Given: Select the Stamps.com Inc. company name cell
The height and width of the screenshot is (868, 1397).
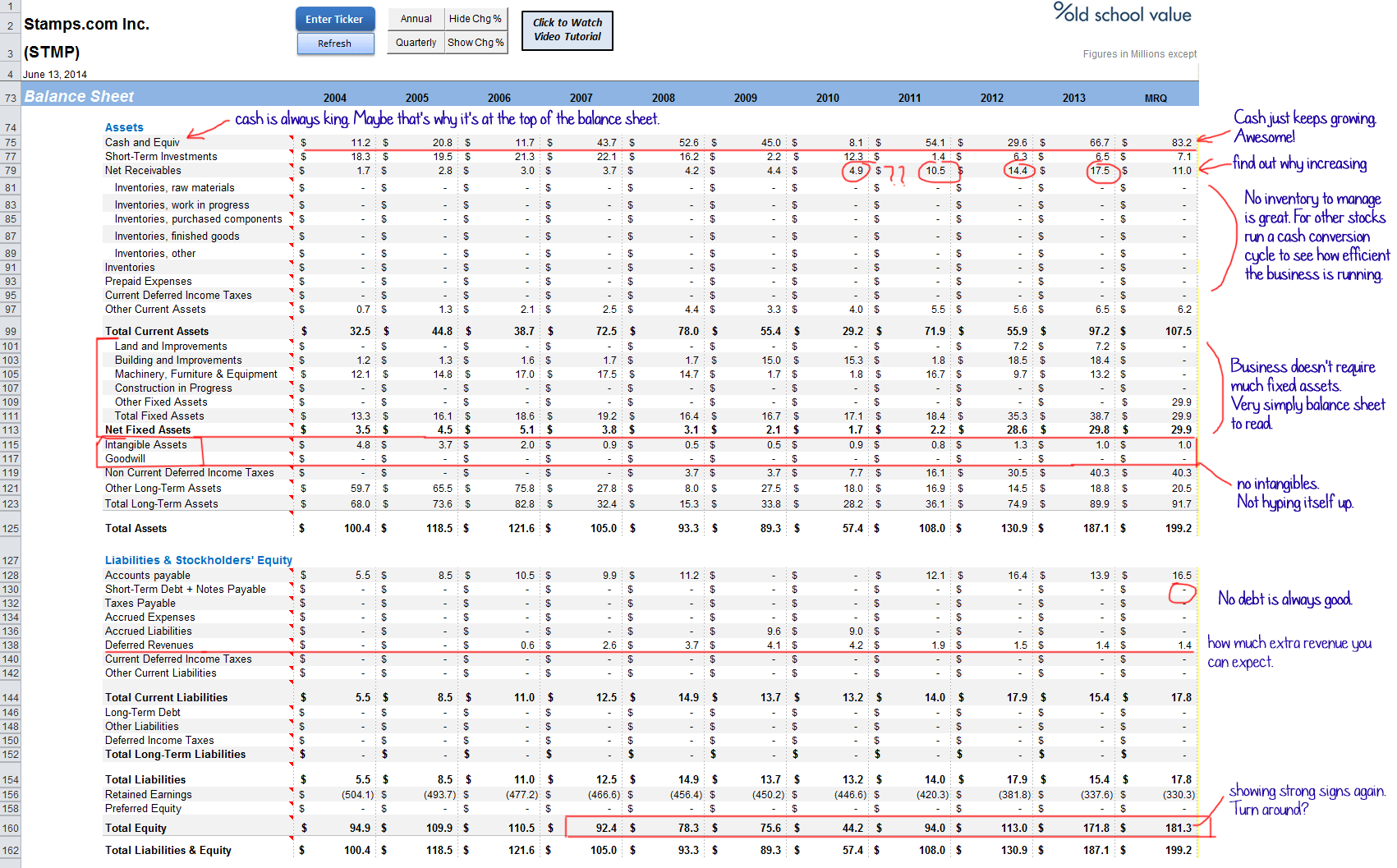Looking at the screenshot, I should (x=86, y=25).
